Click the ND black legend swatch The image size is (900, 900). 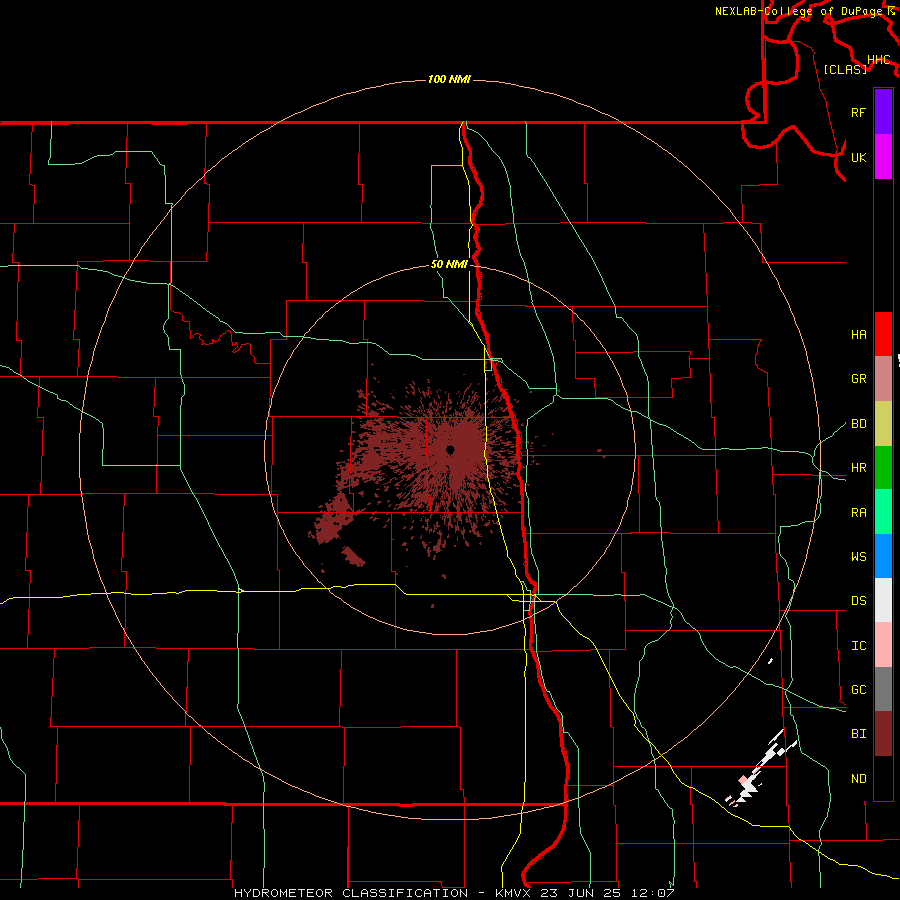(x=883, y=778)
